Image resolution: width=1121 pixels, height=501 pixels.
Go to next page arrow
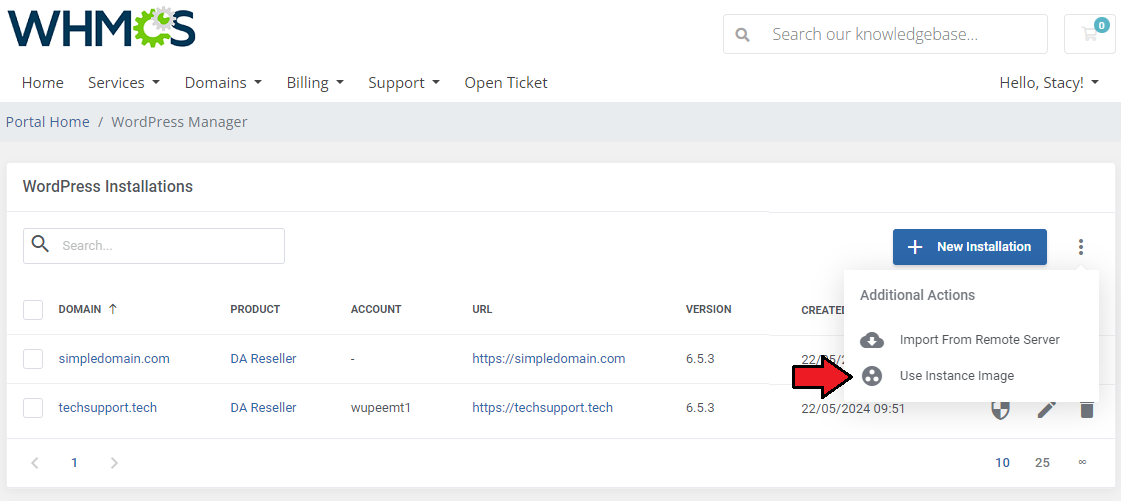coord(114,462)
